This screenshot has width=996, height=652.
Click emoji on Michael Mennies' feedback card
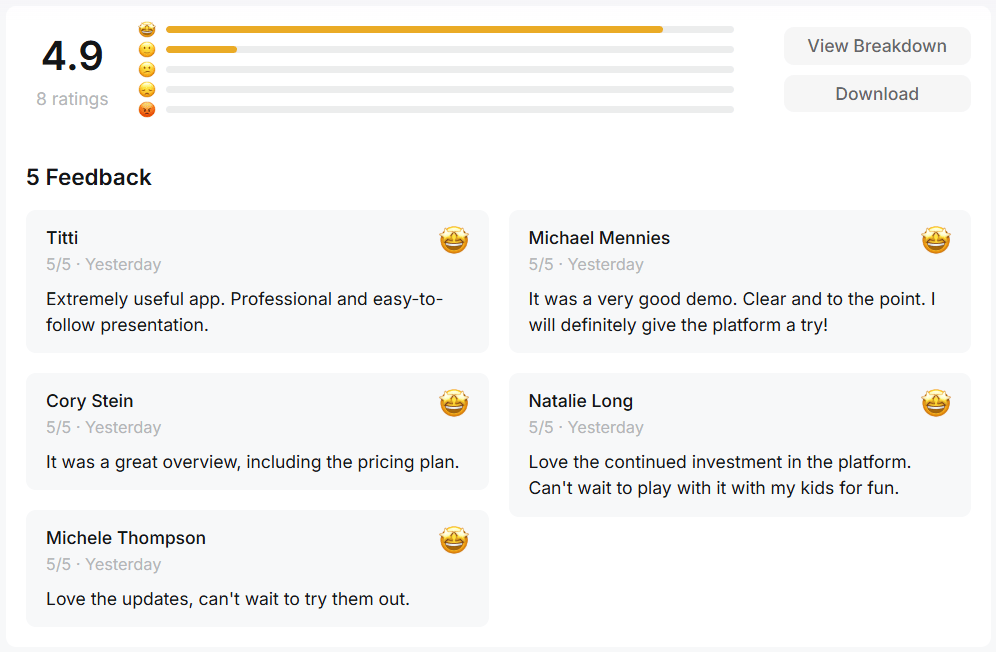click(x=936, y=240)
